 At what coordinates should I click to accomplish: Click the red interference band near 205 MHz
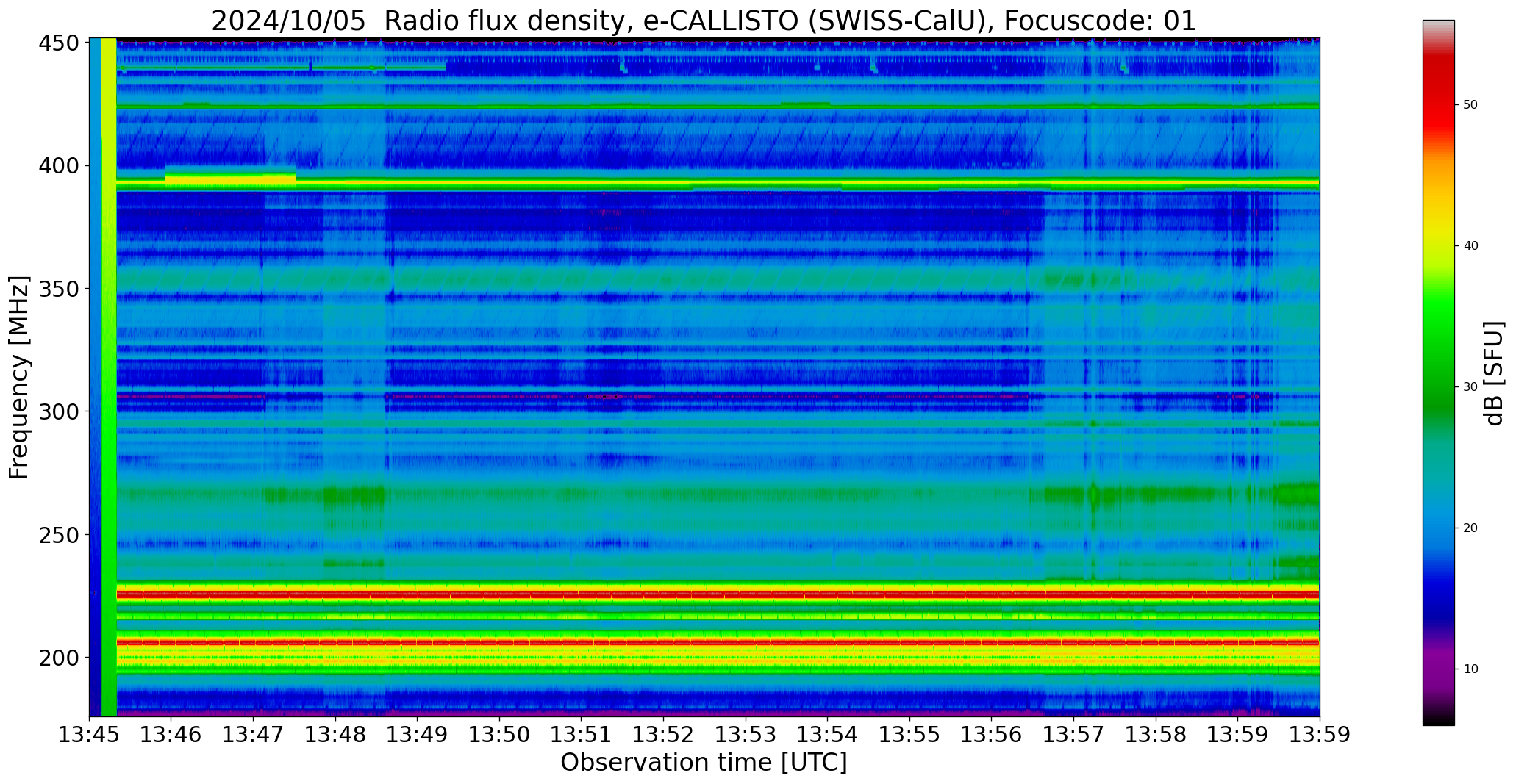coord(718,642)
